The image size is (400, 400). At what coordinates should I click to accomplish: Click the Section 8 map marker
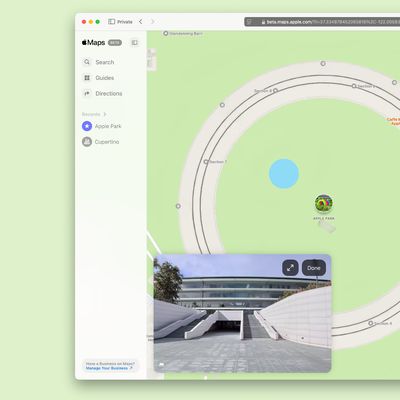coord(275,90)
